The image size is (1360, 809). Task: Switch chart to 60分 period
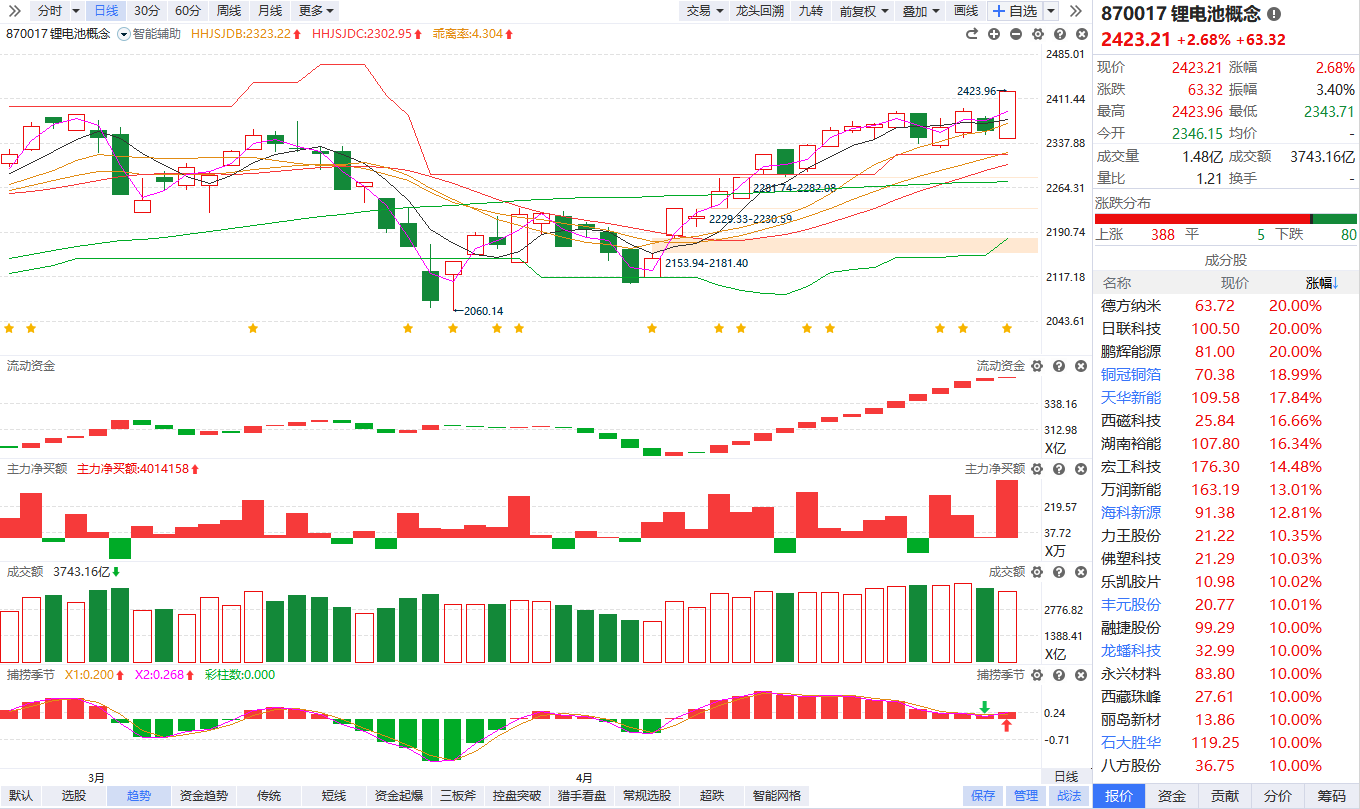187,11
